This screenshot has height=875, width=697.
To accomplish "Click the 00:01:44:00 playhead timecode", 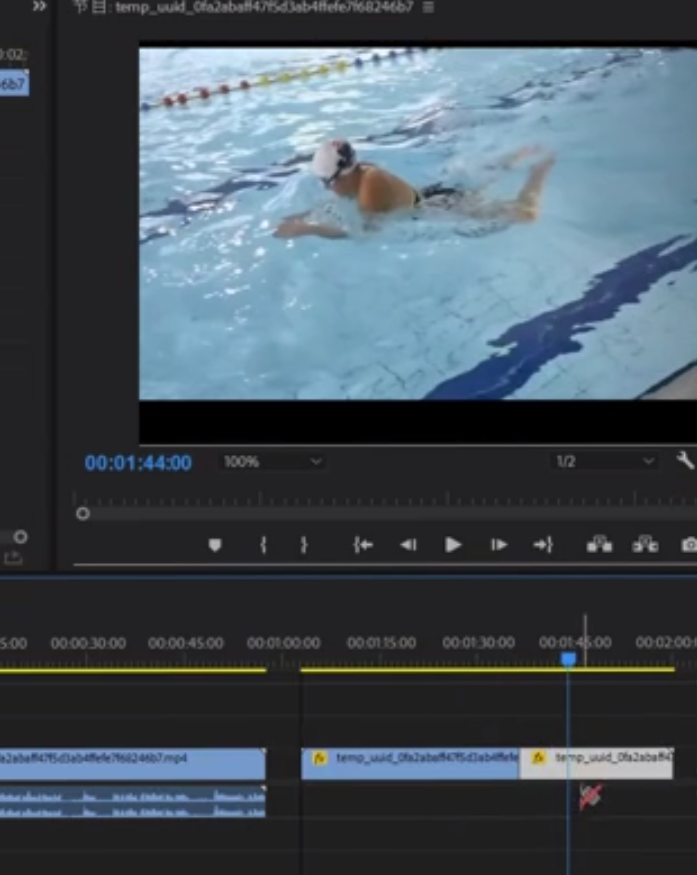I will pos(138,463).
